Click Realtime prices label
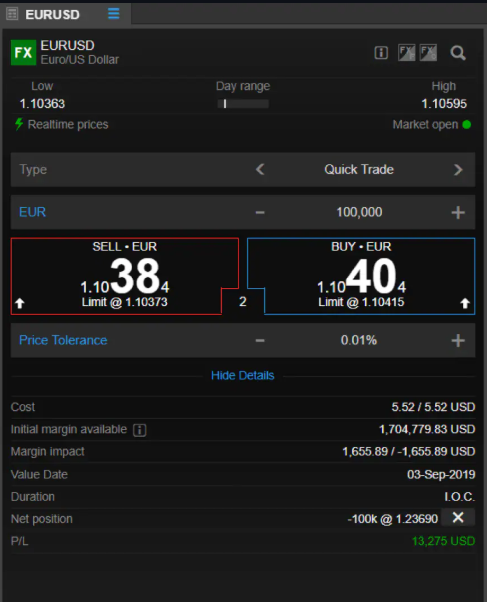Screen dimensions: 487x602 tap(68, 124)
